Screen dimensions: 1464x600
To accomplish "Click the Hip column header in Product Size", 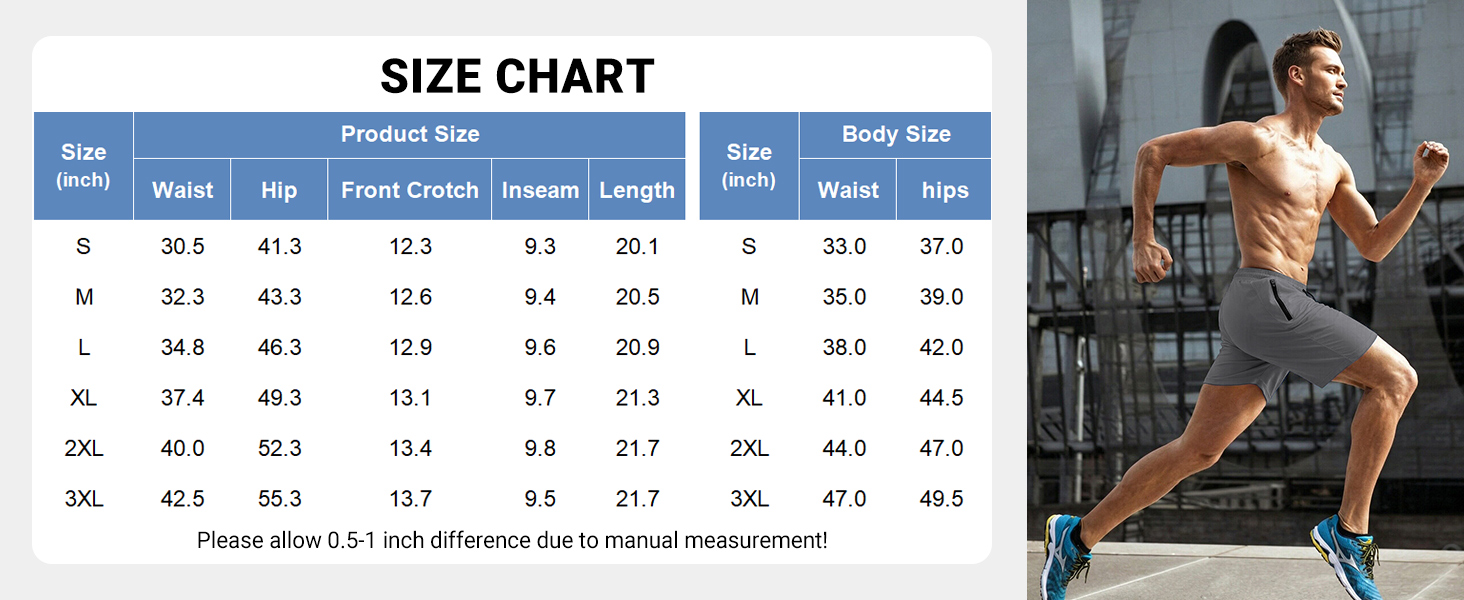I will 279,190.
